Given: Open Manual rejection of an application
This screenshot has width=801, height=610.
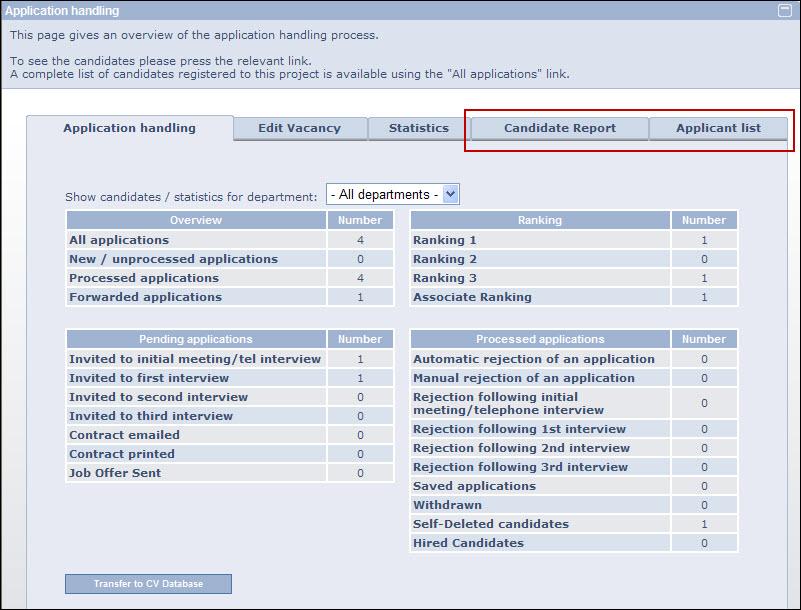Looking at the screenshot, I should coord(524,378).
